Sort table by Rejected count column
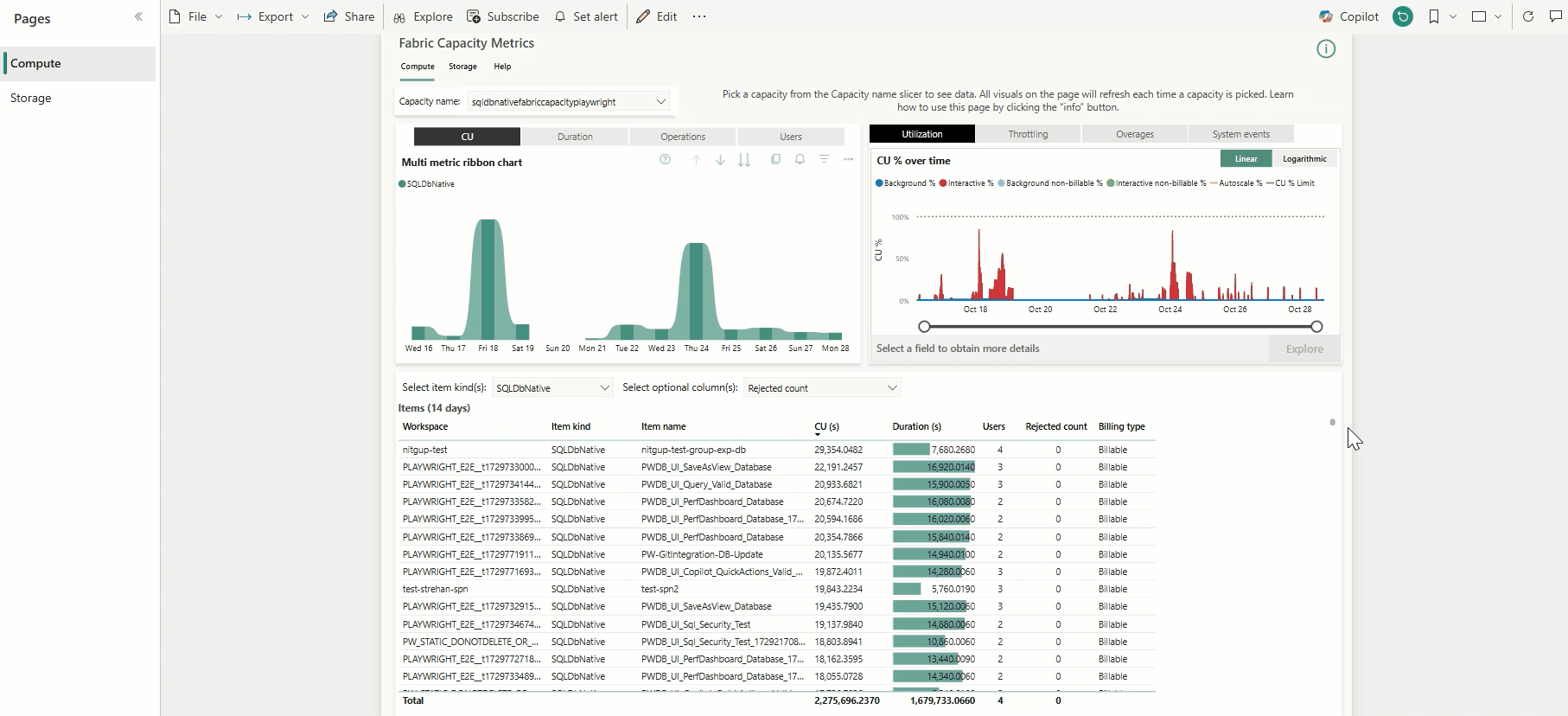The image size is (1568, 716). (1056, 426)
